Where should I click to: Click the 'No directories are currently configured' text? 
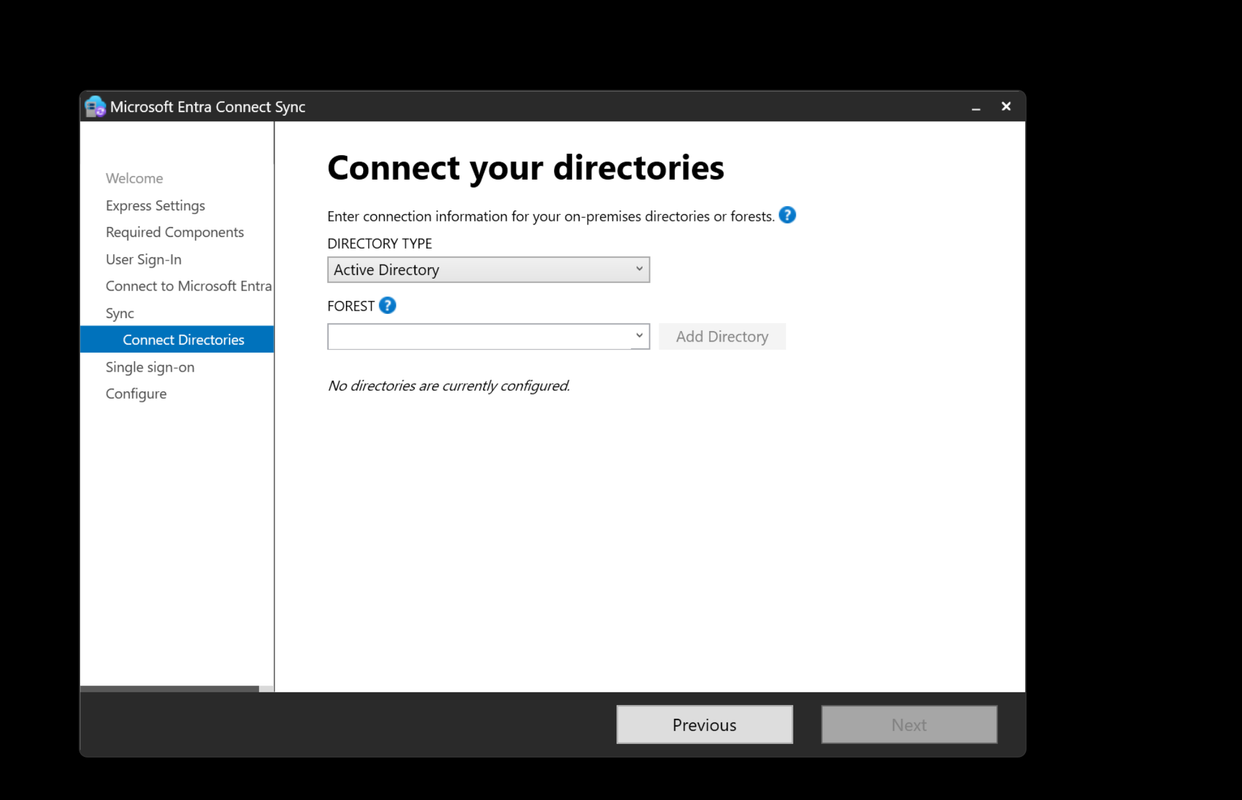pos(449,386)
